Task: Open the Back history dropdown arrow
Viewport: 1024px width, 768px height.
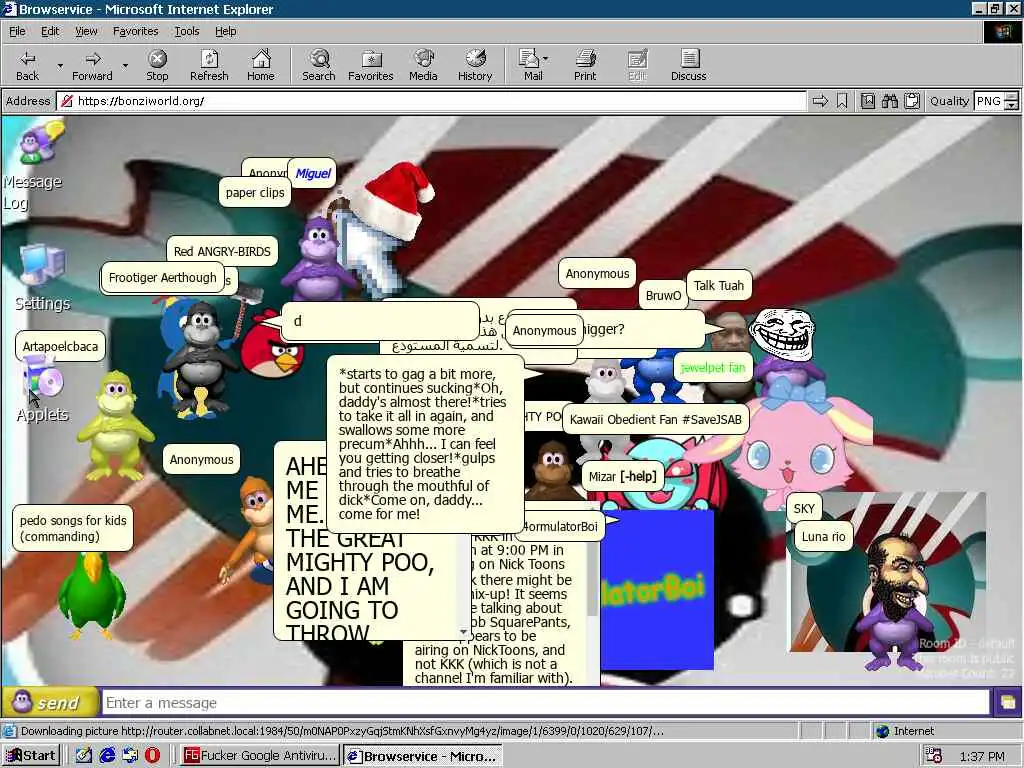Action: point(60,65)
